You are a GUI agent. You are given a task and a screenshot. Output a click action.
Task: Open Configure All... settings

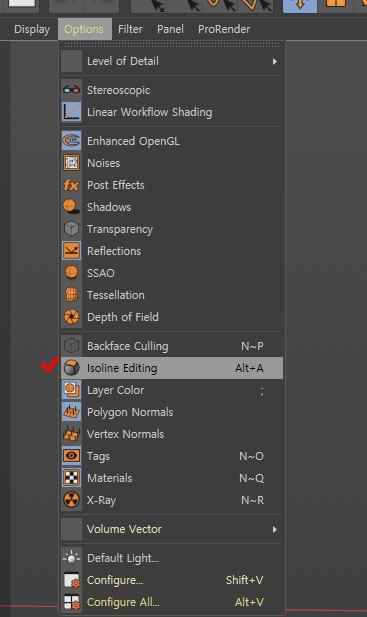point(172,602)
